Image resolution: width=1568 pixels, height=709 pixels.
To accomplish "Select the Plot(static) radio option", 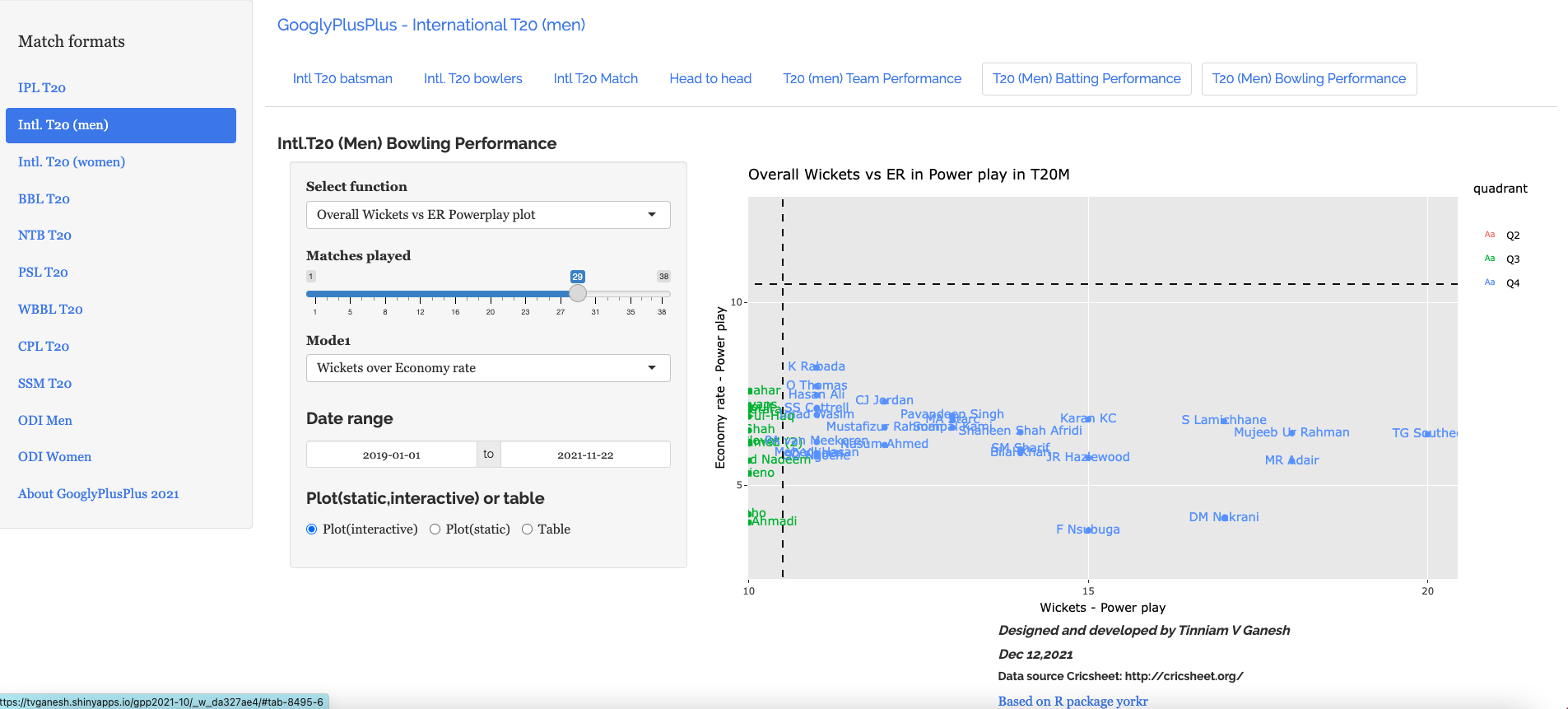I will point(435,529).
